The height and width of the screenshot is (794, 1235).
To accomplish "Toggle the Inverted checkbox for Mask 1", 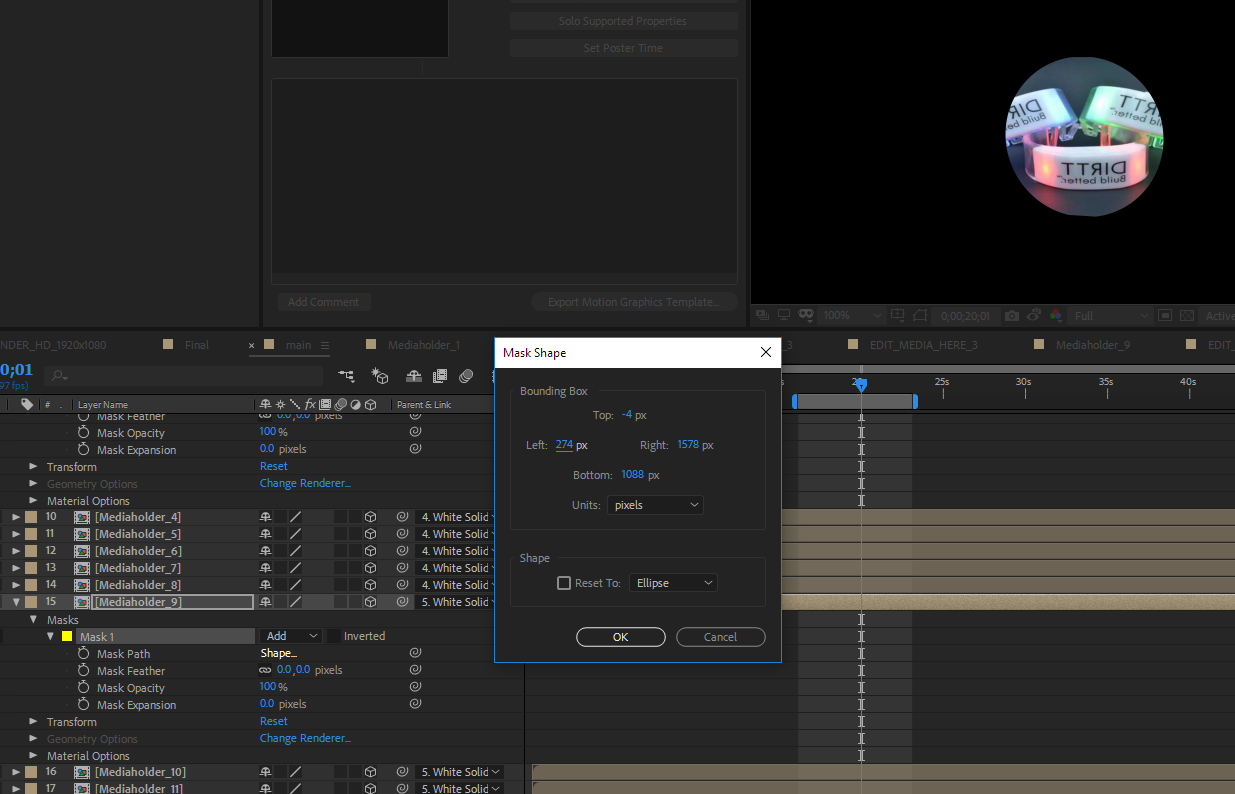I will pos(334,636).
